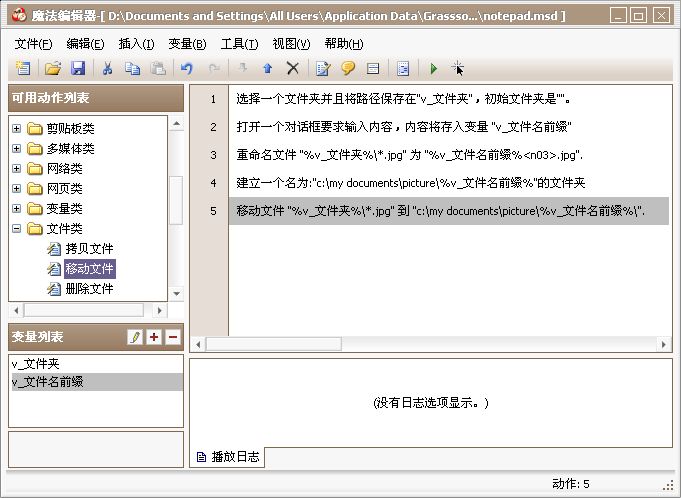Click the Move action up arrow icon
Image resolution: width=681 pixels, height=498 pixels.
click(x=268, y=68)
